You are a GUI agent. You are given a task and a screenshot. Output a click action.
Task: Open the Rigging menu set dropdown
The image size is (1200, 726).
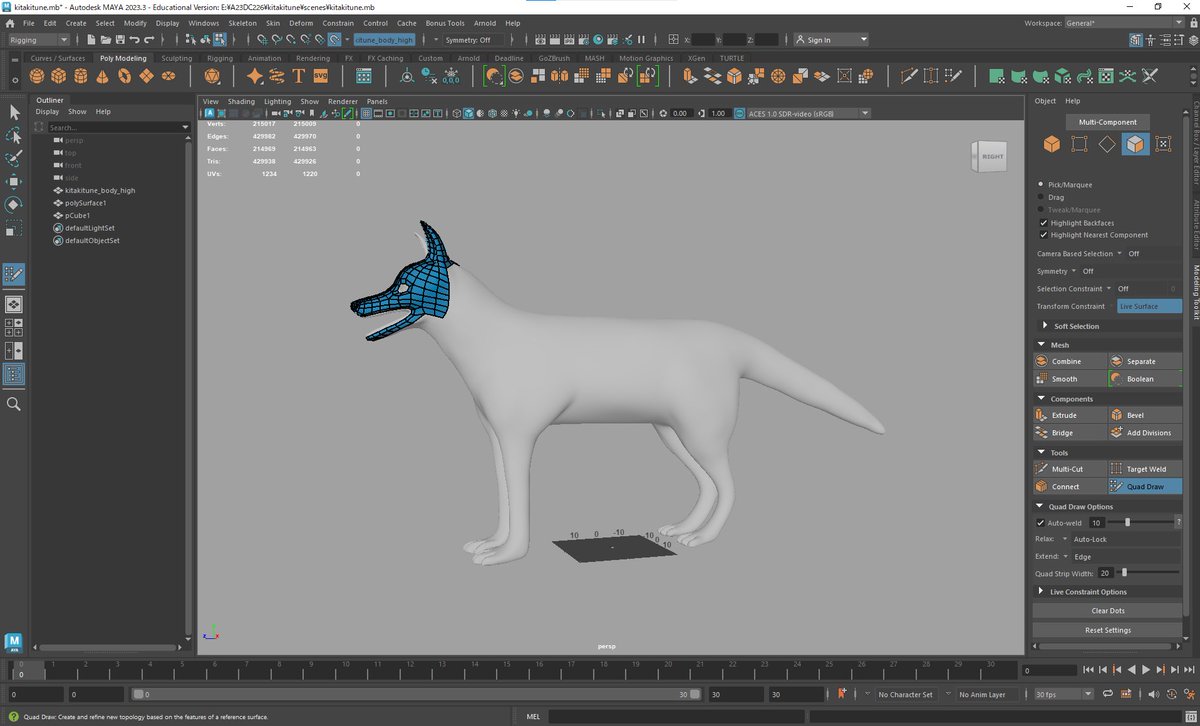pos(38,40)
